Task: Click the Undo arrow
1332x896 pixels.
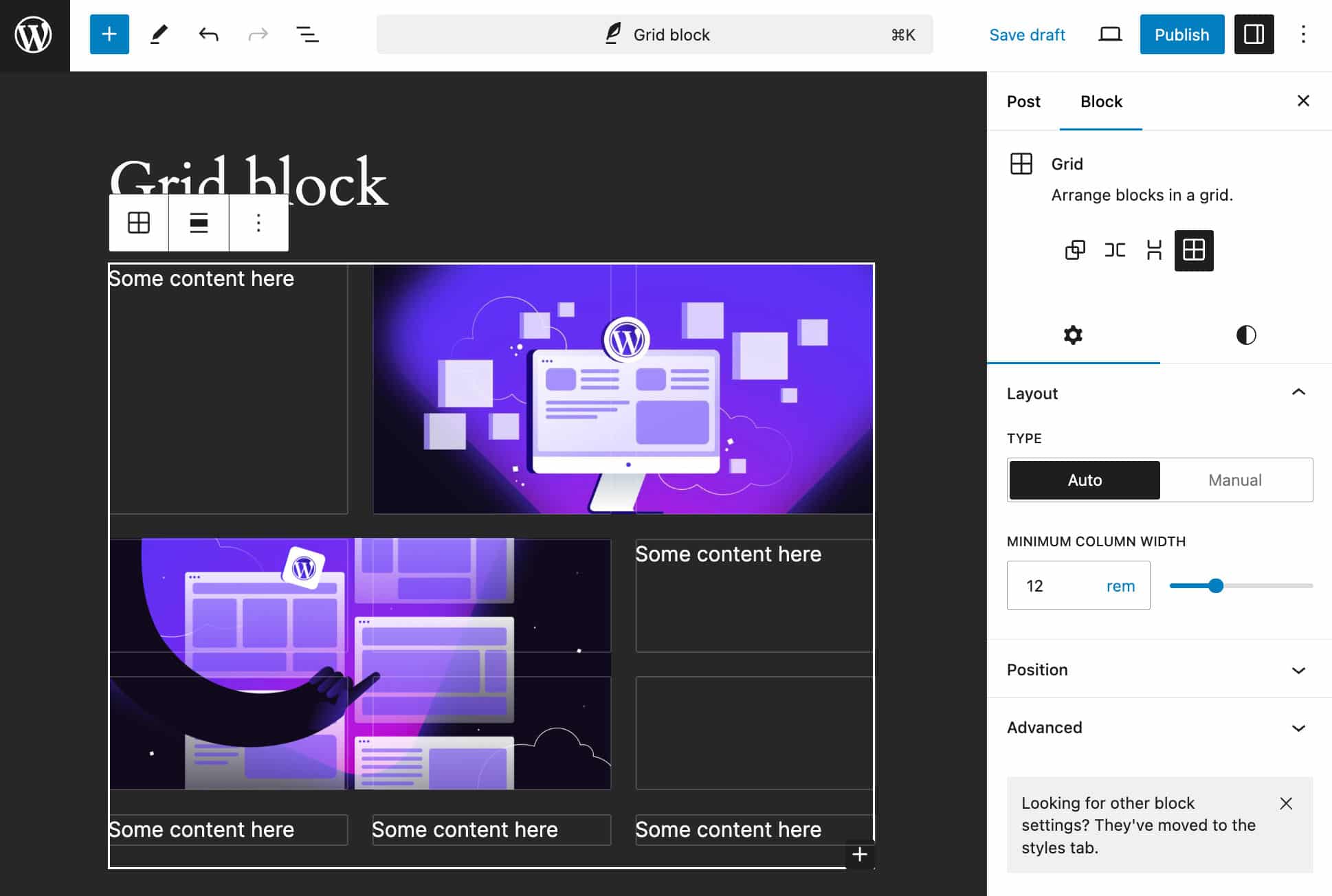Action: (x=208, y=34)
